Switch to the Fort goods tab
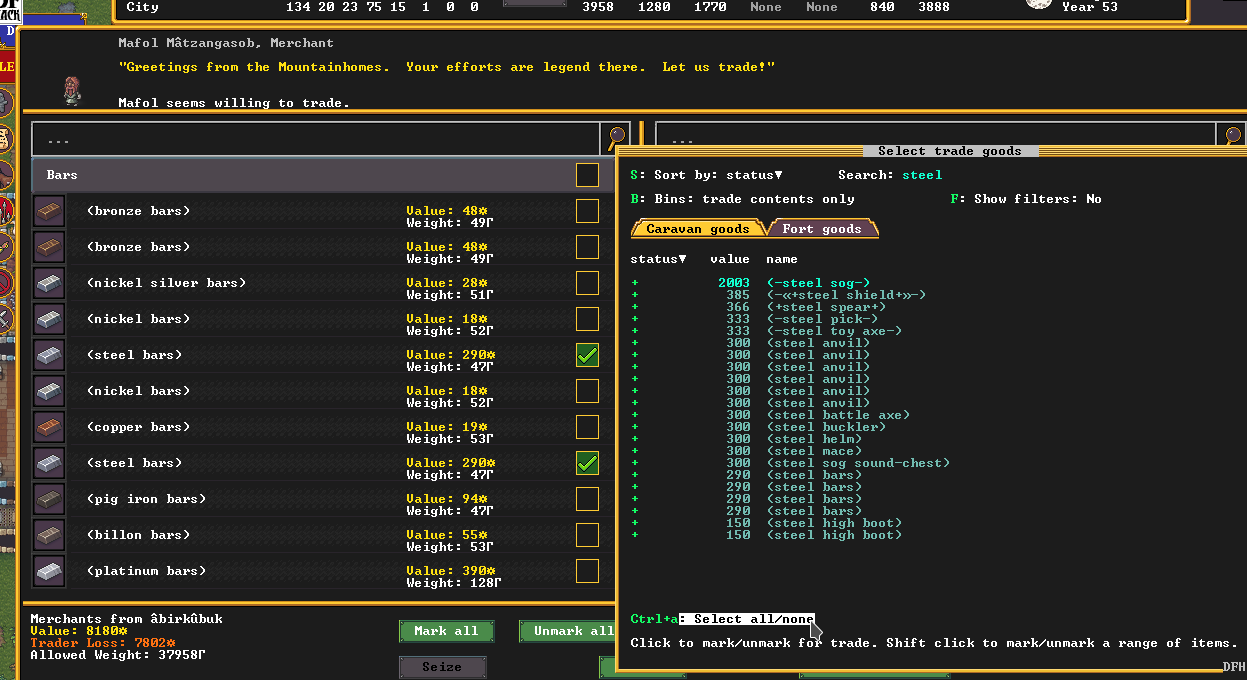 coord(822,229)
